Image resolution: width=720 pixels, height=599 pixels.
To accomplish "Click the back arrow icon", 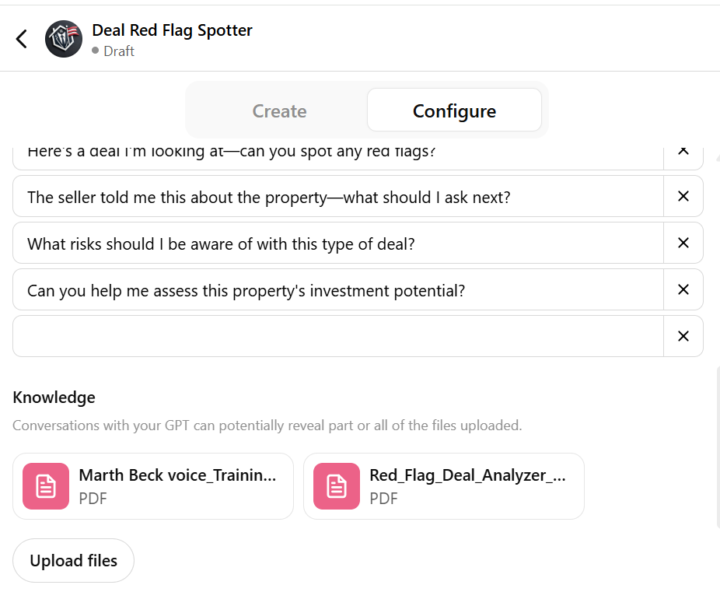I will click(22, 39).
